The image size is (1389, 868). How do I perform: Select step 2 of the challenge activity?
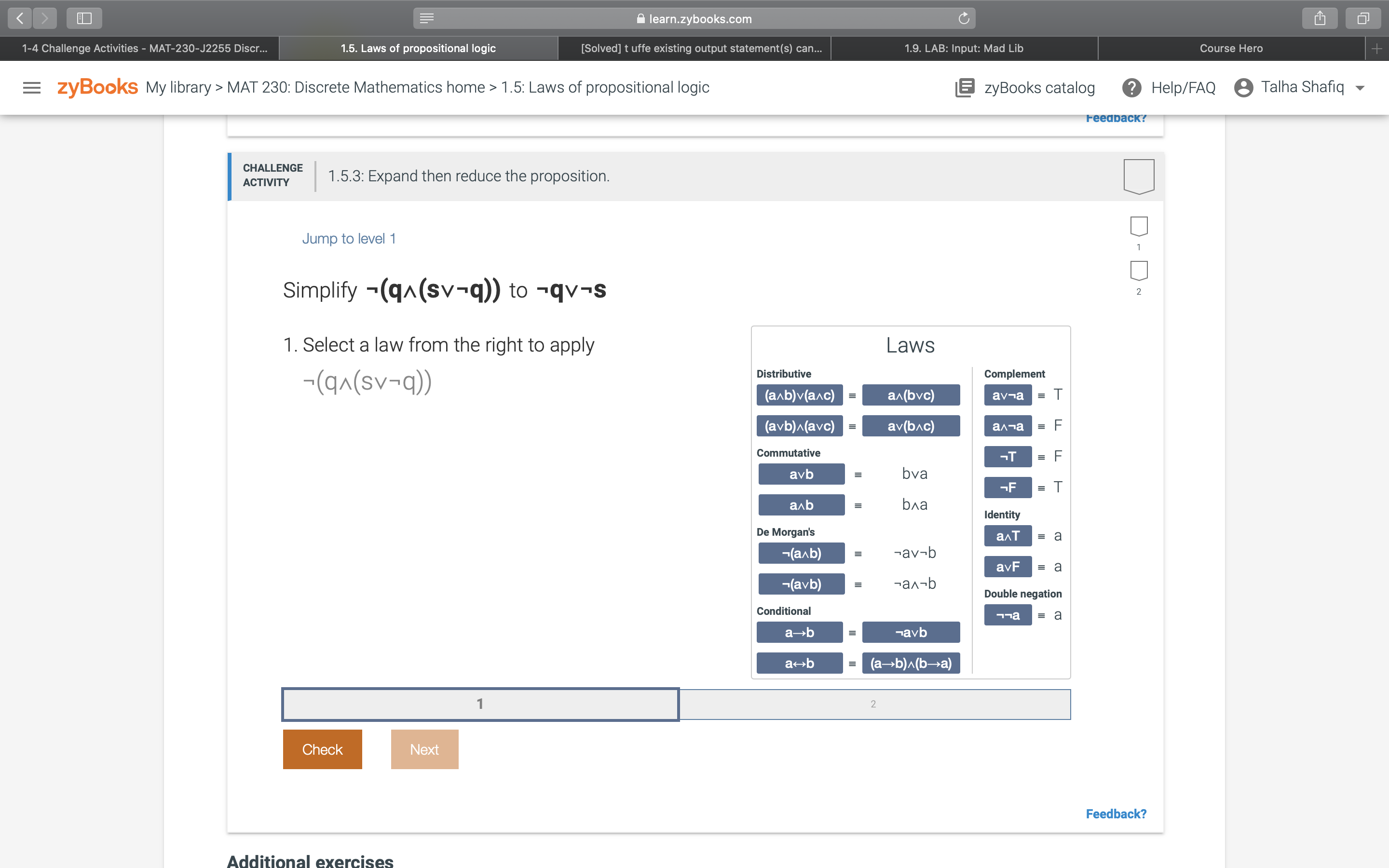[x=872, y=703]
